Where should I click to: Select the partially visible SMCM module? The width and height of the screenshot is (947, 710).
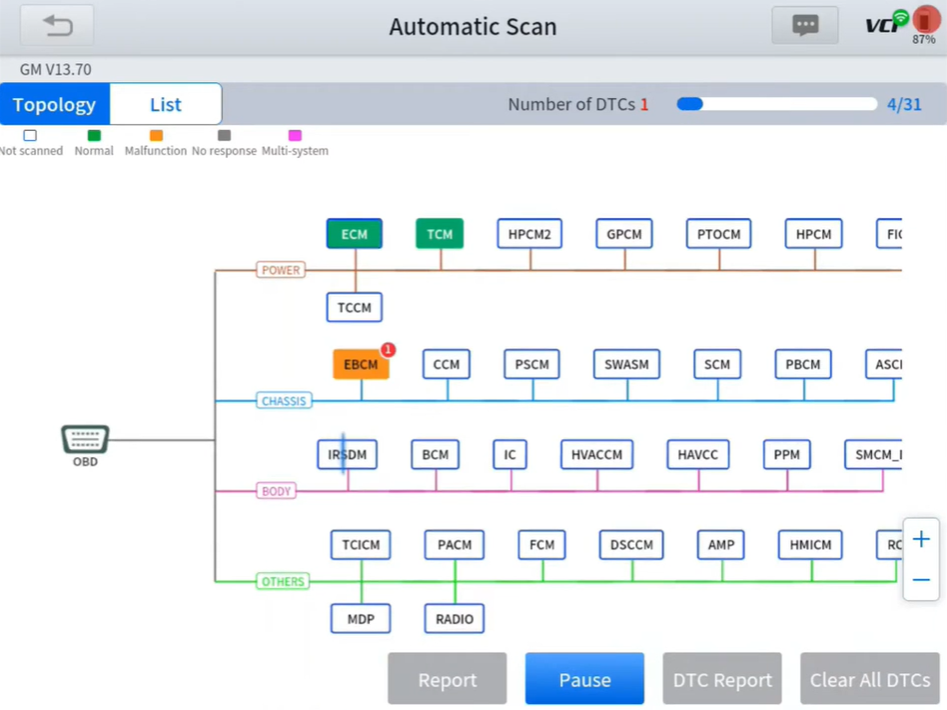tap(873, 454)
